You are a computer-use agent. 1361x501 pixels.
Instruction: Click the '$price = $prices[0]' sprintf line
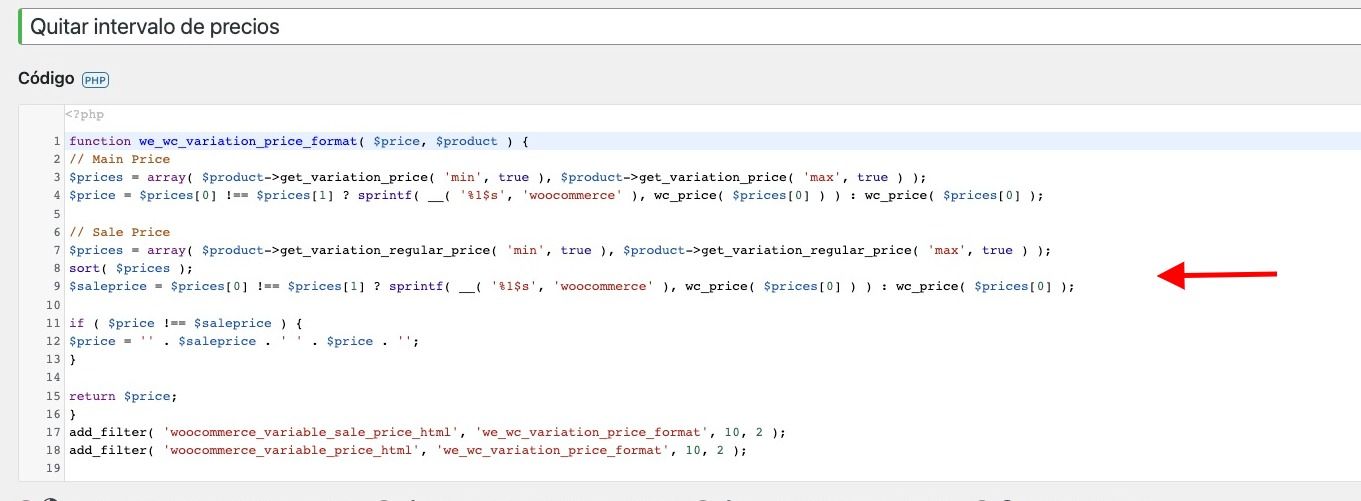(x=556, y=195)
